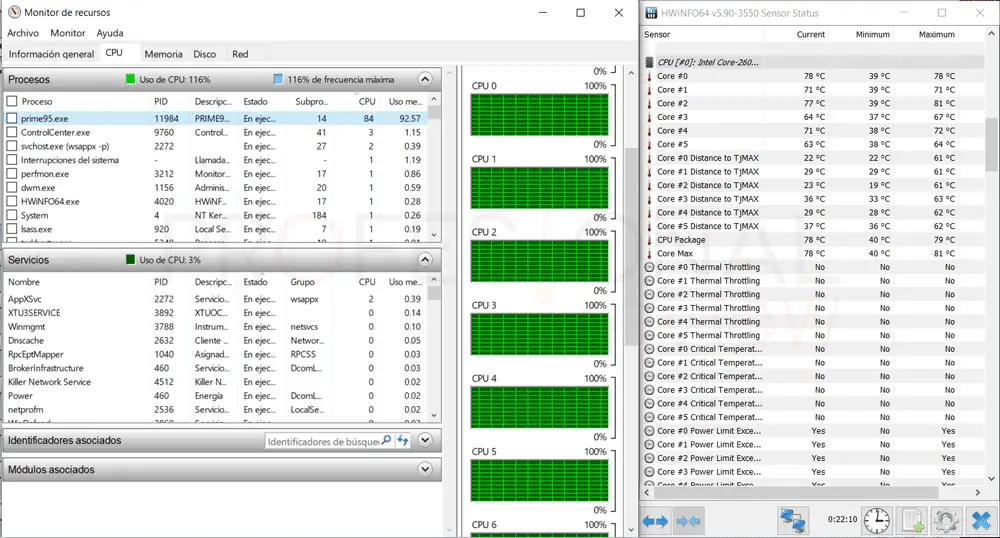
Task: Click thermometer icon of Core Max row
Action: [649, 253]
